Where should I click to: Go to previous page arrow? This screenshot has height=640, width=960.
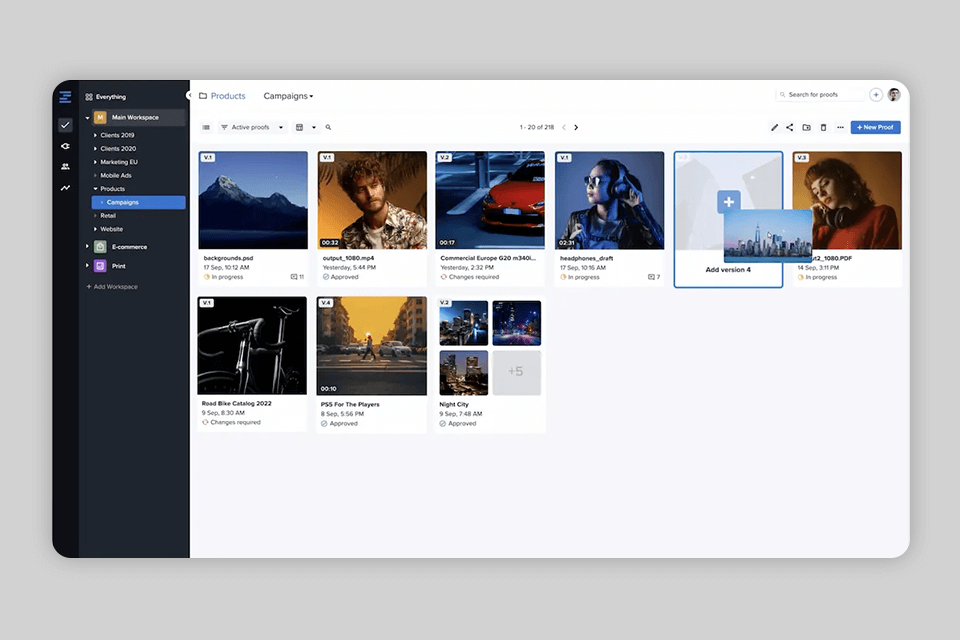564,127
